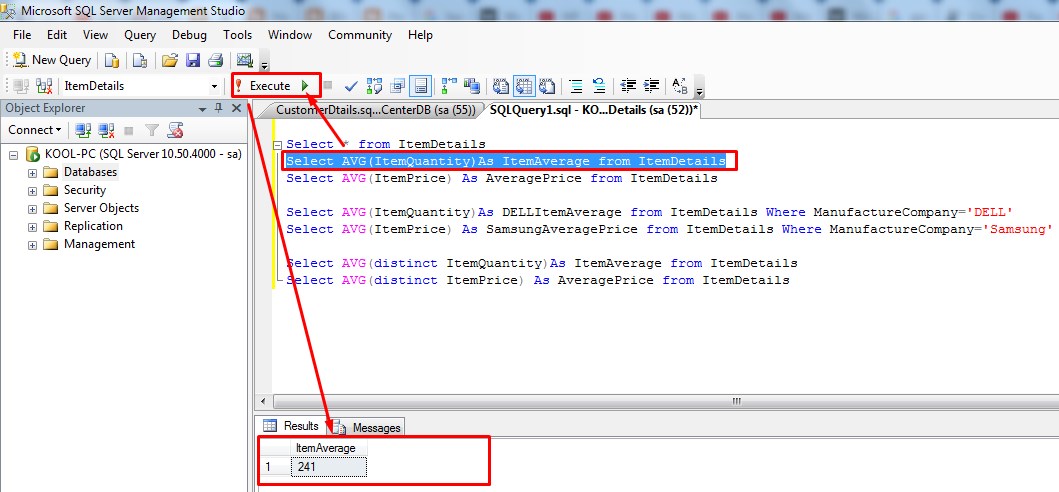Click the Decrease Indent icon

[628, 86]
